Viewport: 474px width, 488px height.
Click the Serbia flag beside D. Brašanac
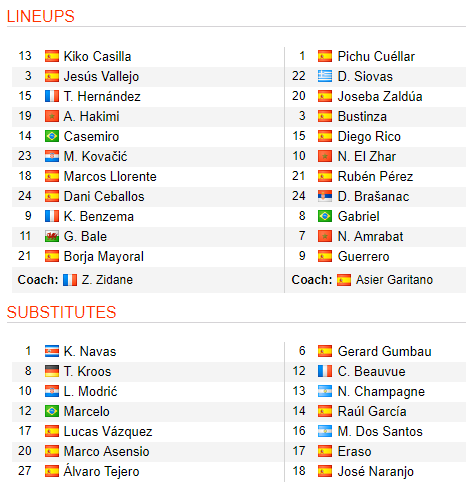click(325, 196)
